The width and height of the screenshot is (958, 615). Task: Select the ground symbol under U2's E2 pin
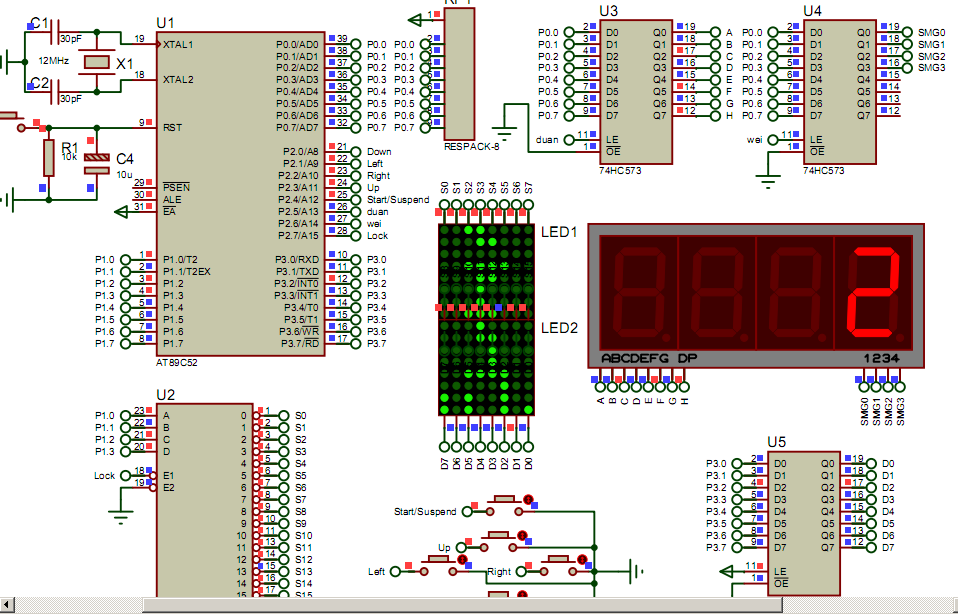[x=122, y=518]
